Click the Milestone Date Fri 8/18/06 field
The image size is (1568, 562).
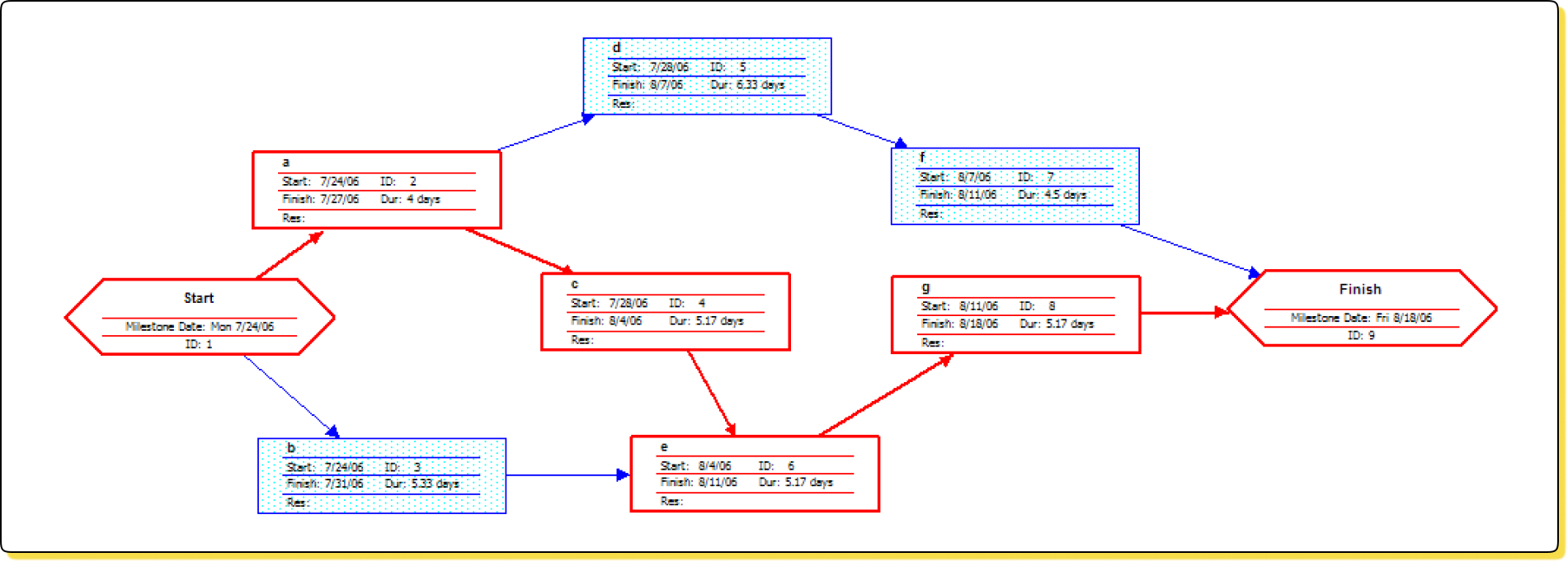coord(1361,318)
